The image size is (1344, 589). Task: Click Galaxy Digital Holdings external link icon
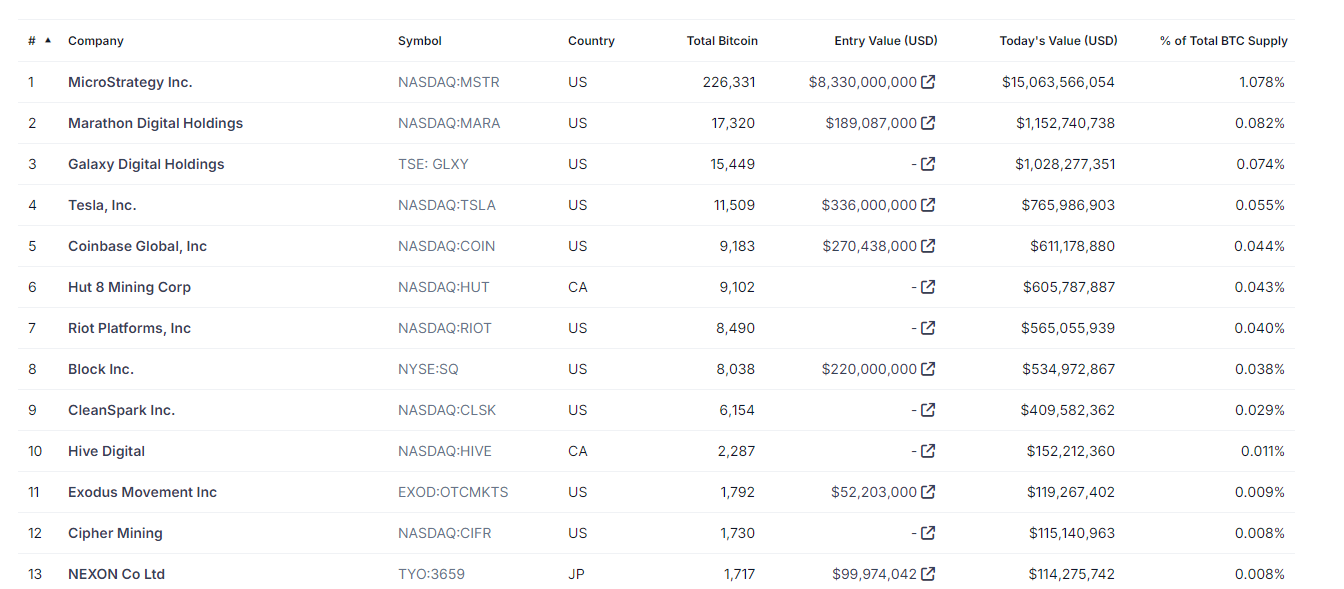pos(928,164)
